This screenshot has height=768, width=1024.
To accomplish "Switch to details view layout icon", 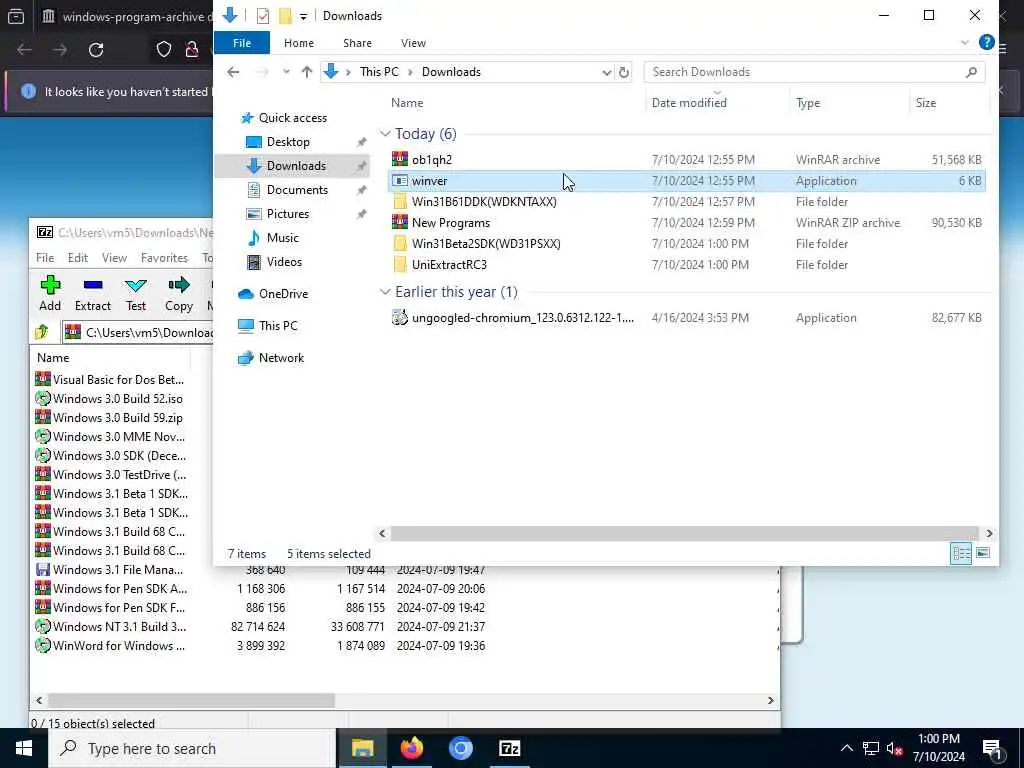I will point(961,553).
